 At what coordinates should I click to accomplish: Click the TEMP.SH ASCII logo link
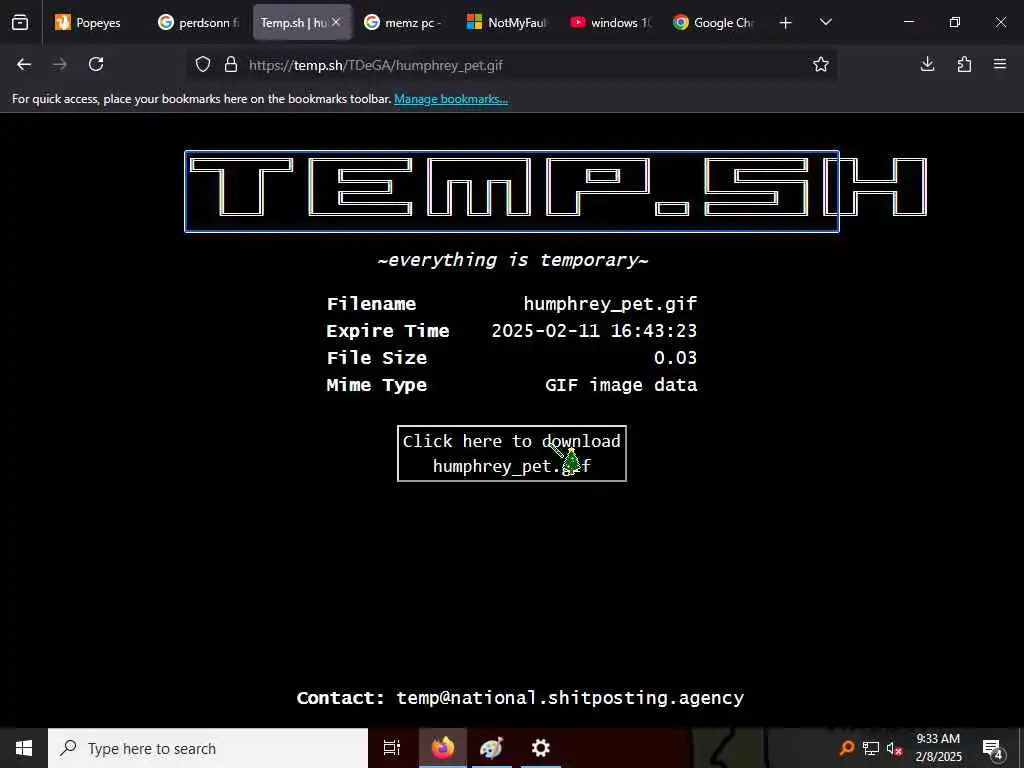[x=512, y=191]
